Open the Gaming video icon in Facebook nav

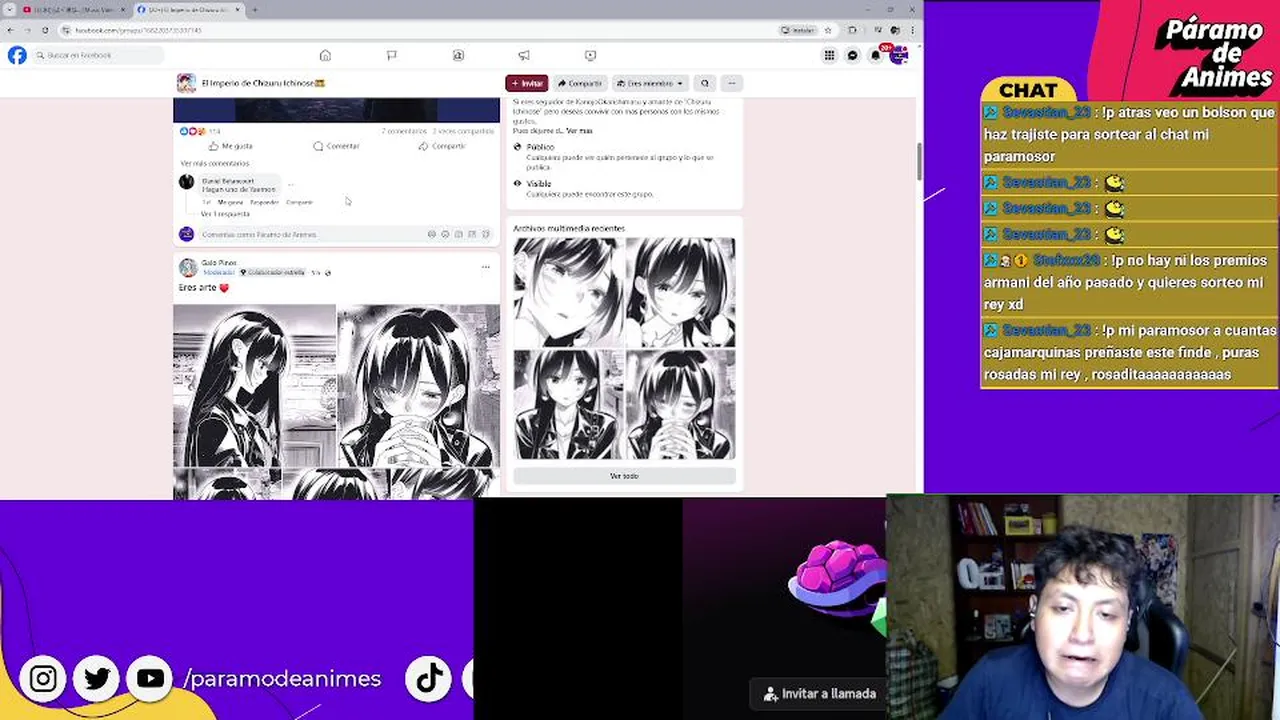(590, 55)
